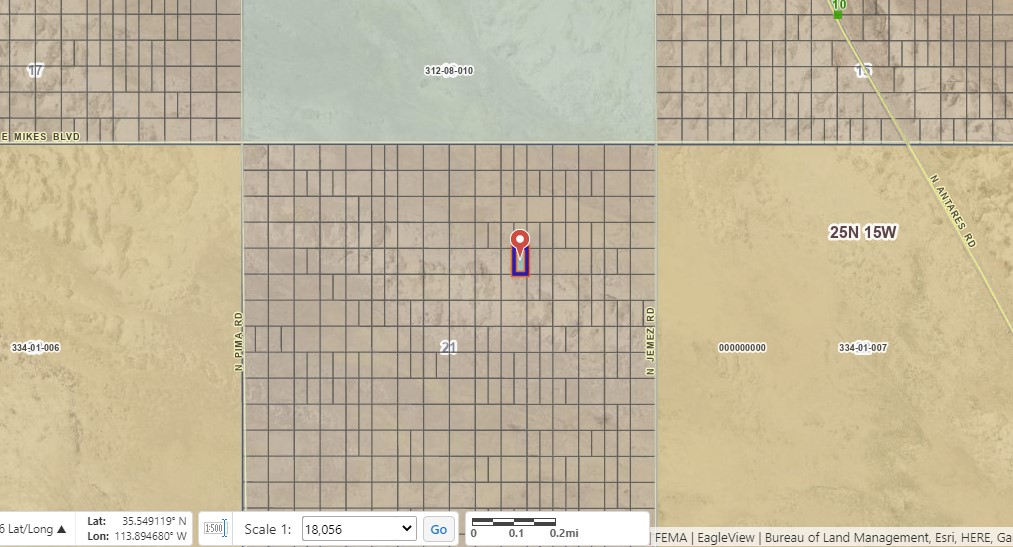1013x547 pixels.
Task: Click the parcel labeled 000000000
Action: tap(742, 348)
